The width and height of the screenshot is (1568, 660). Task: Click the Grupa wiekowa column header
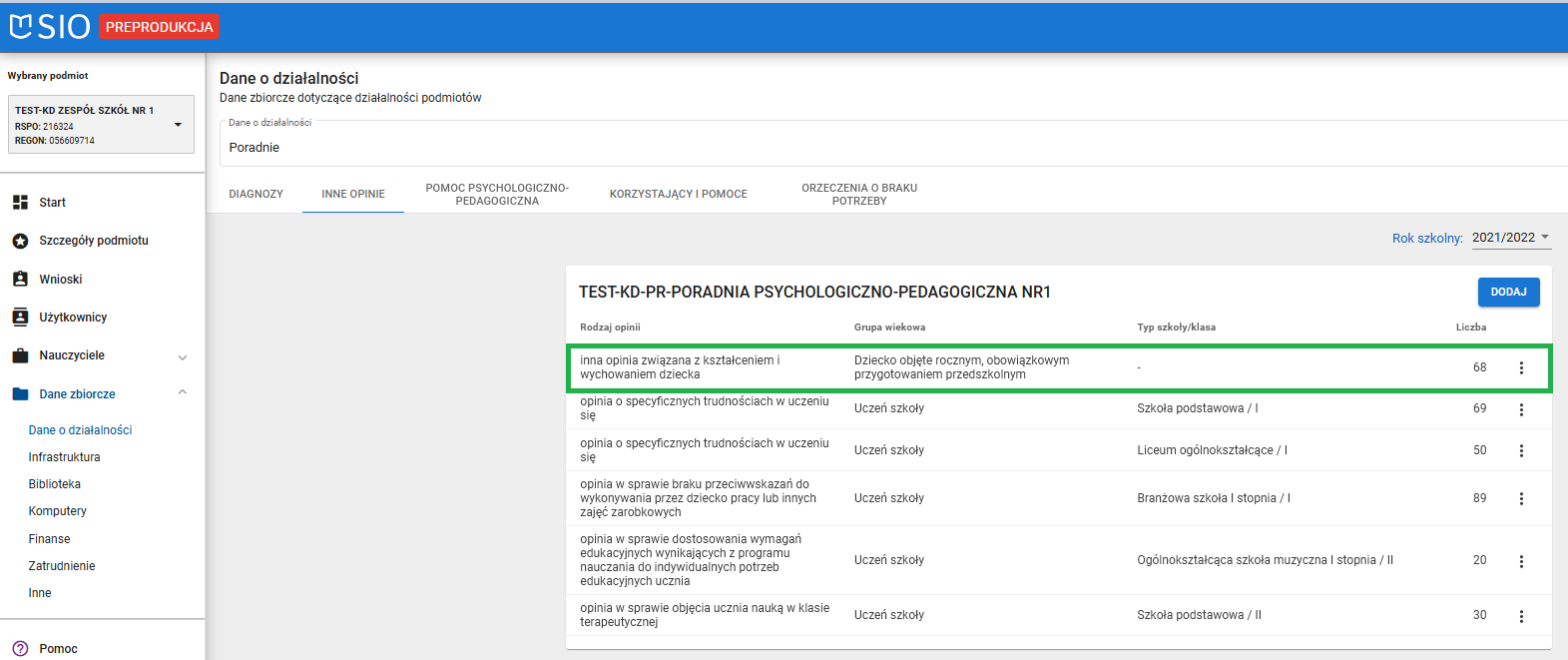coord(889,328)
